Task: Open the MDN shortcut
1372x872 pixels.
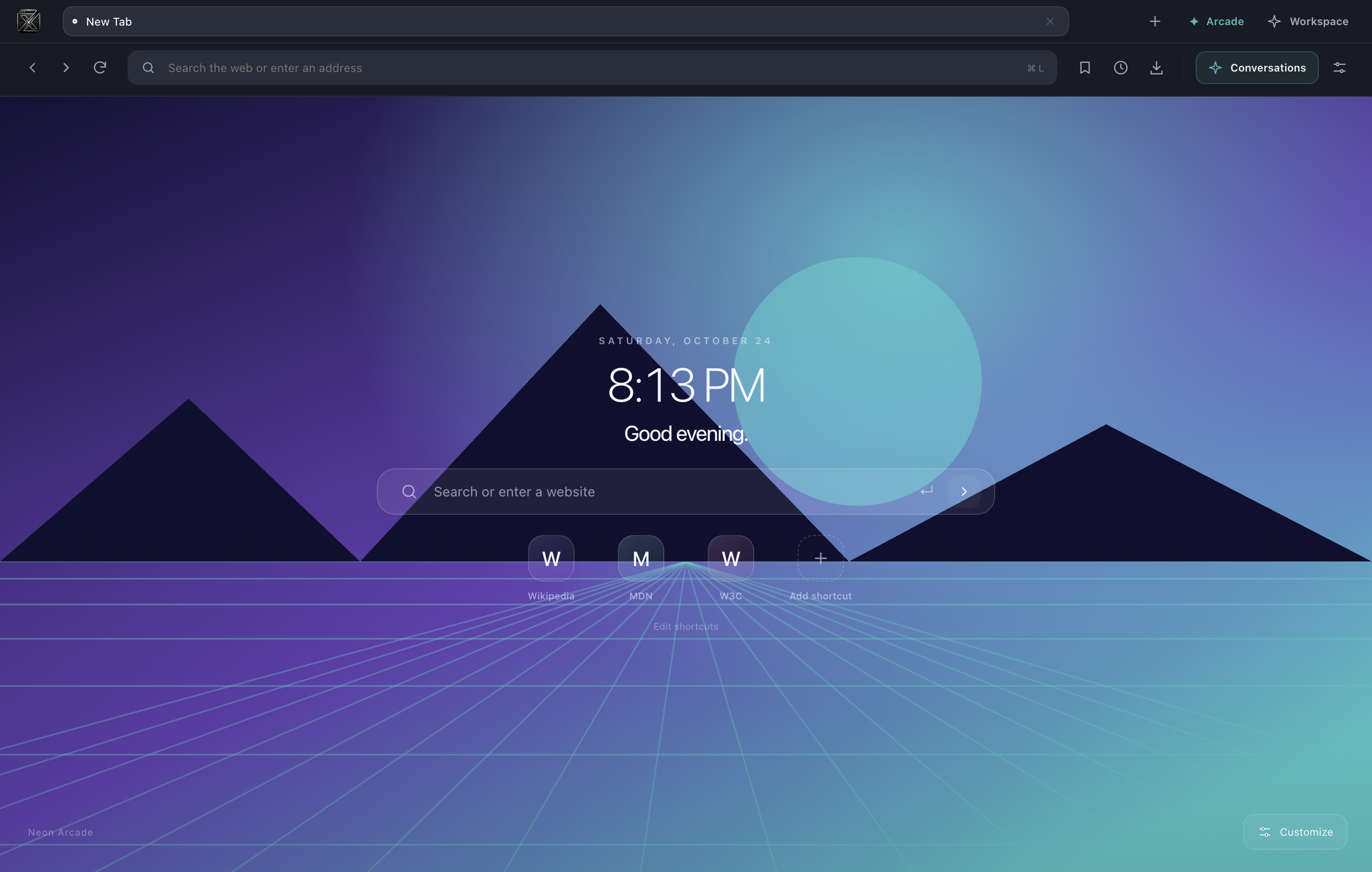Action: coord(641,559)
